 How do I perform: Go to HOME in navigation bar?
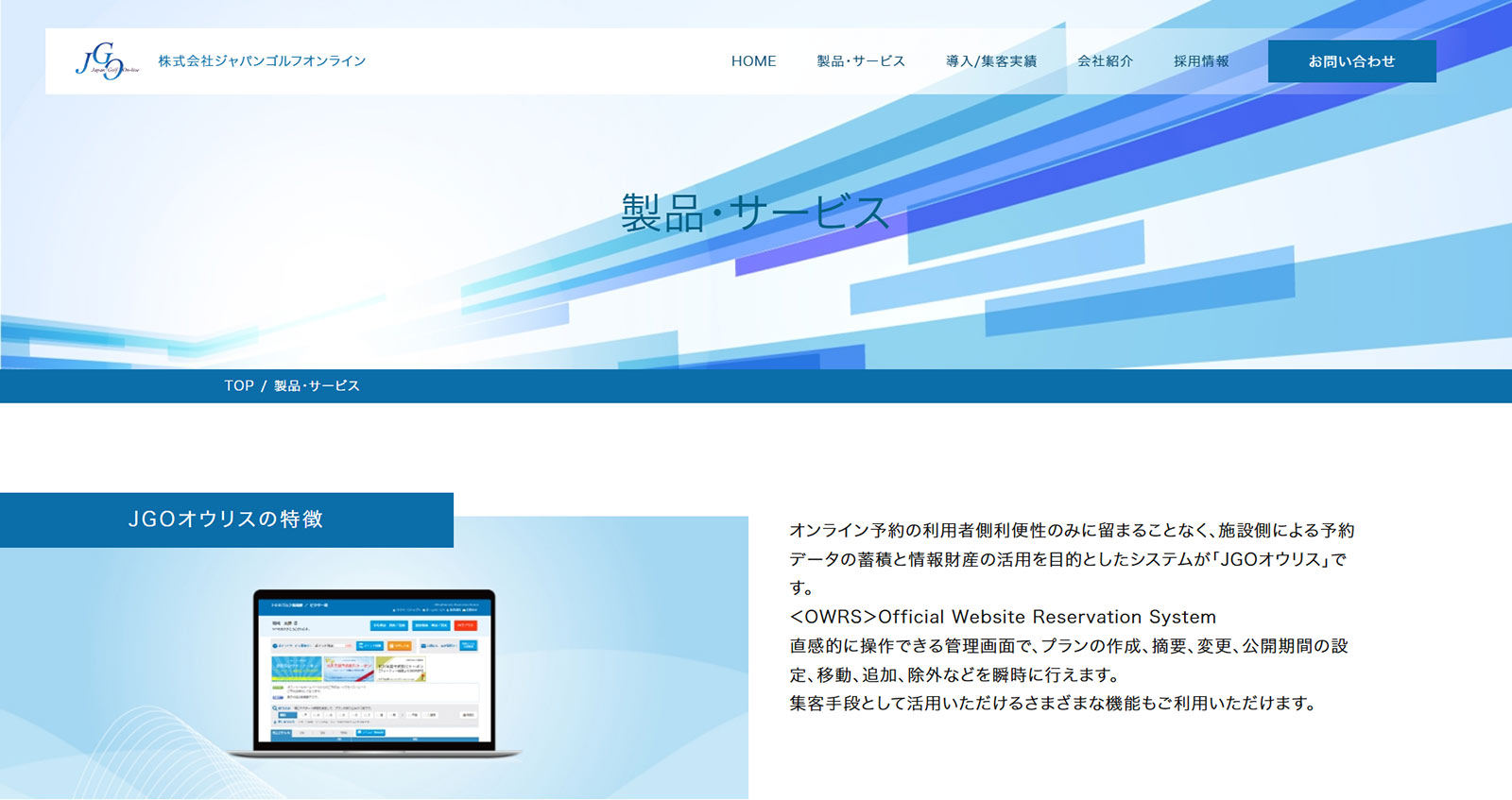click(x=753, y=61)
